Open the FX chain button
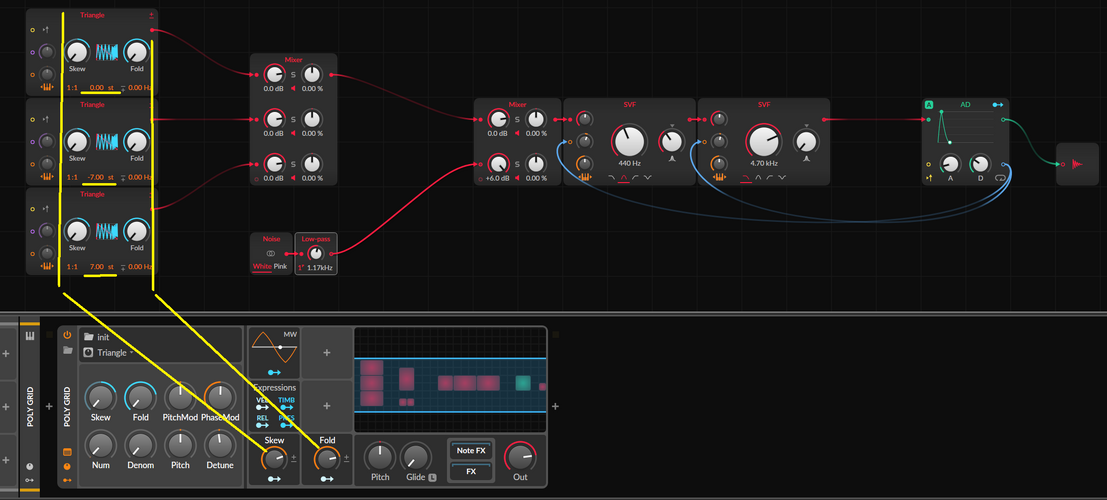1107x500 pixels. click(x=471, y=471)
